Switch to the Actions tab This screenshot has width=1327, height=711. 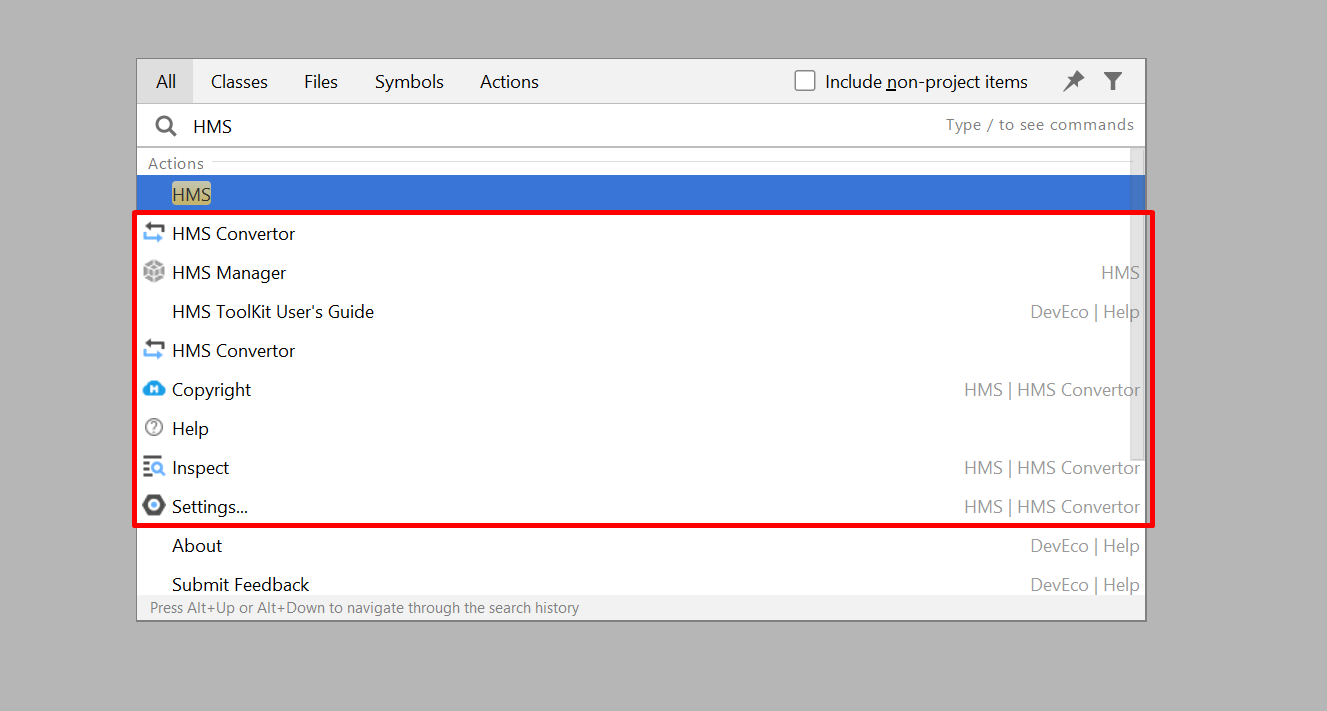tap(509, 82)
